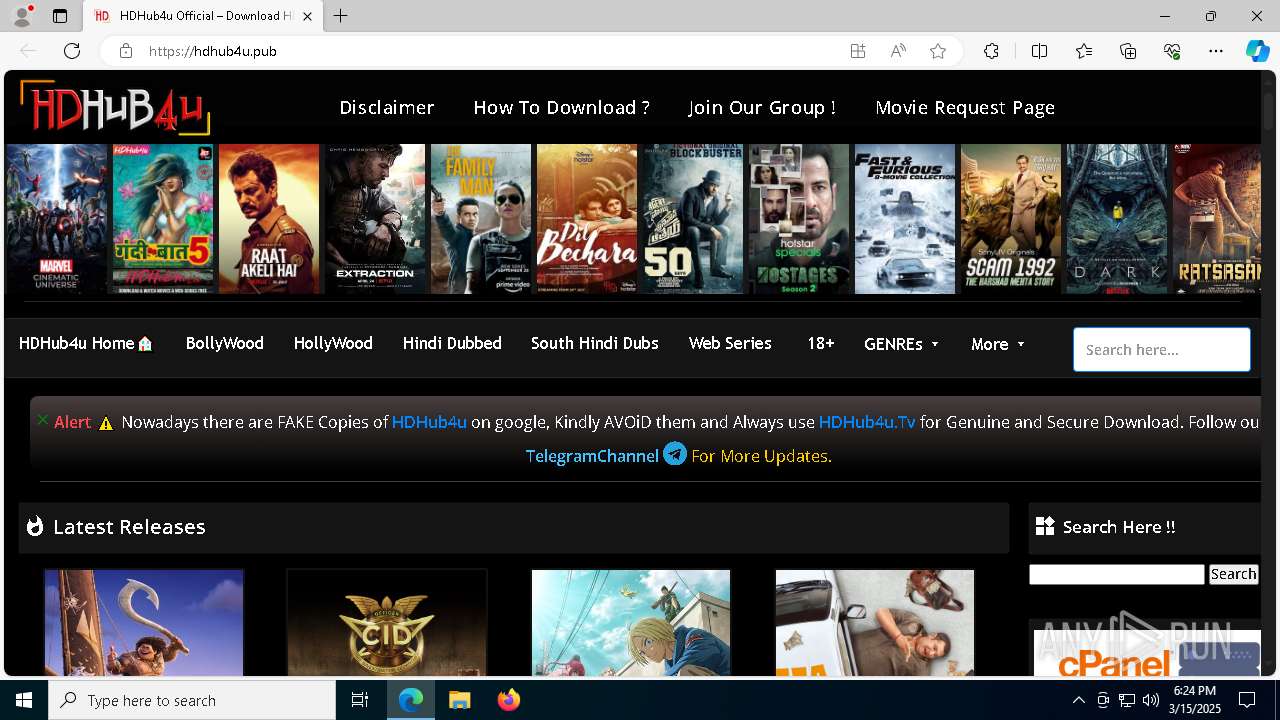This screenshot has height=720, width=1280.
Task: Open the Web Series category
Action: tap(730, 343)
